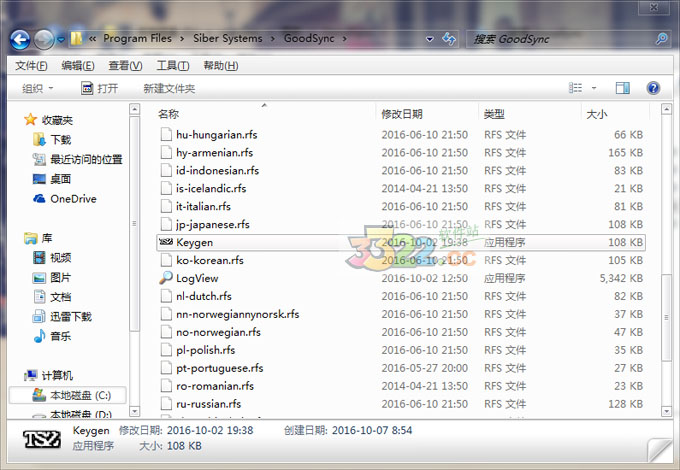Select id-indonesian.rfs file icon
This screenshot has height=470, width=680.
166,170
